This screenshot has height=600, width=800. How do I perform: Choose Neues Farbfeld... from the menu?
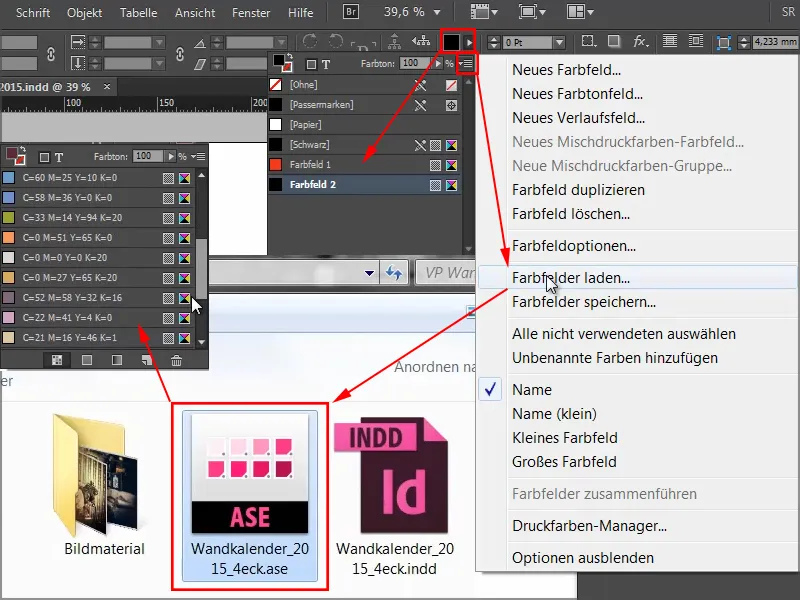566,70
